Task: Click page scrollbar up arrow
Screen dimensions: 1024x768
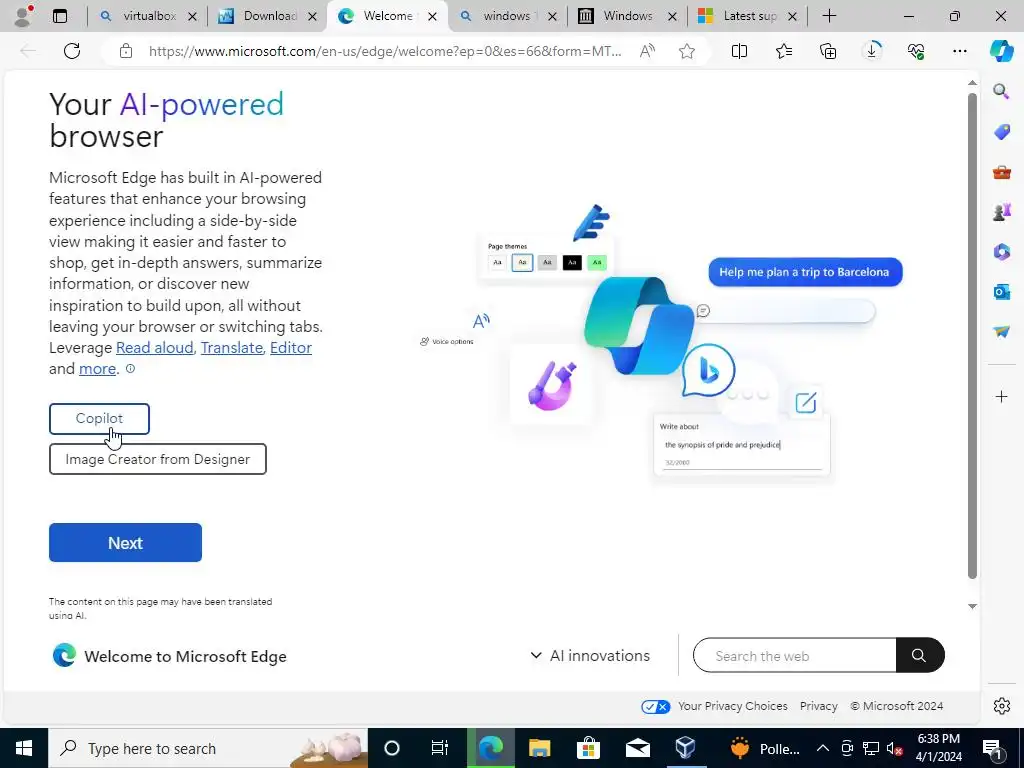Action: [x=972, y=83]
